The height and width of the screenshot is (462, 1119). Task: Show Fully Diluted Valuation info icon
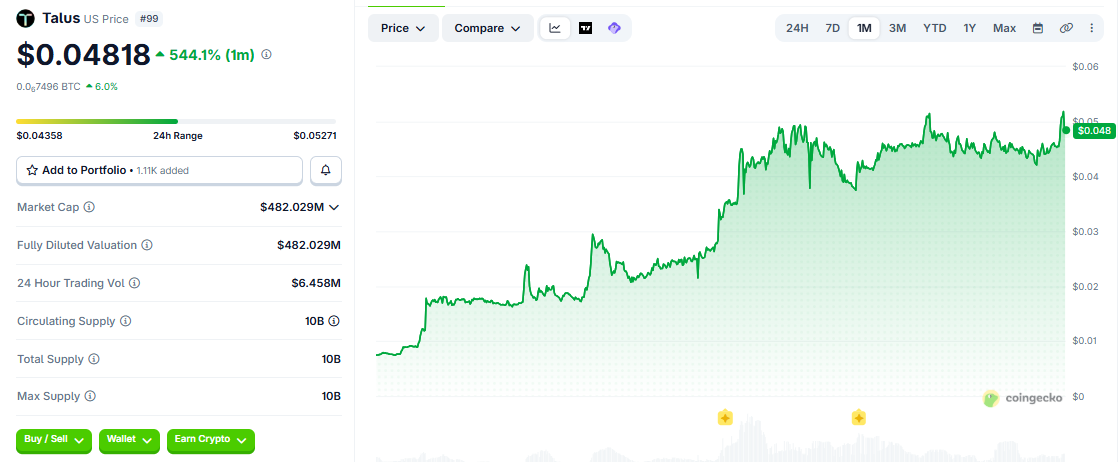pos(146,245)
